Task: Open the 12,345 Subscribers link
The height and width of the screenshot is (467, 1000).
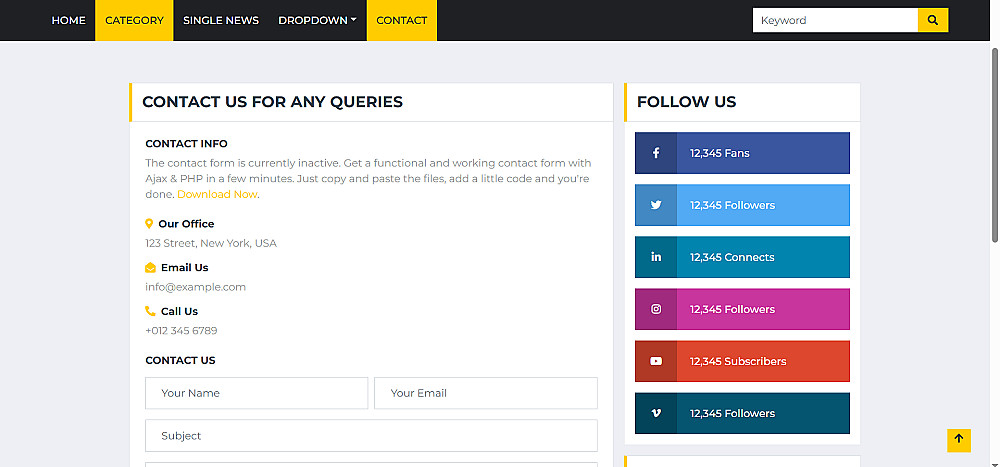Action: [x=742, y=361]
